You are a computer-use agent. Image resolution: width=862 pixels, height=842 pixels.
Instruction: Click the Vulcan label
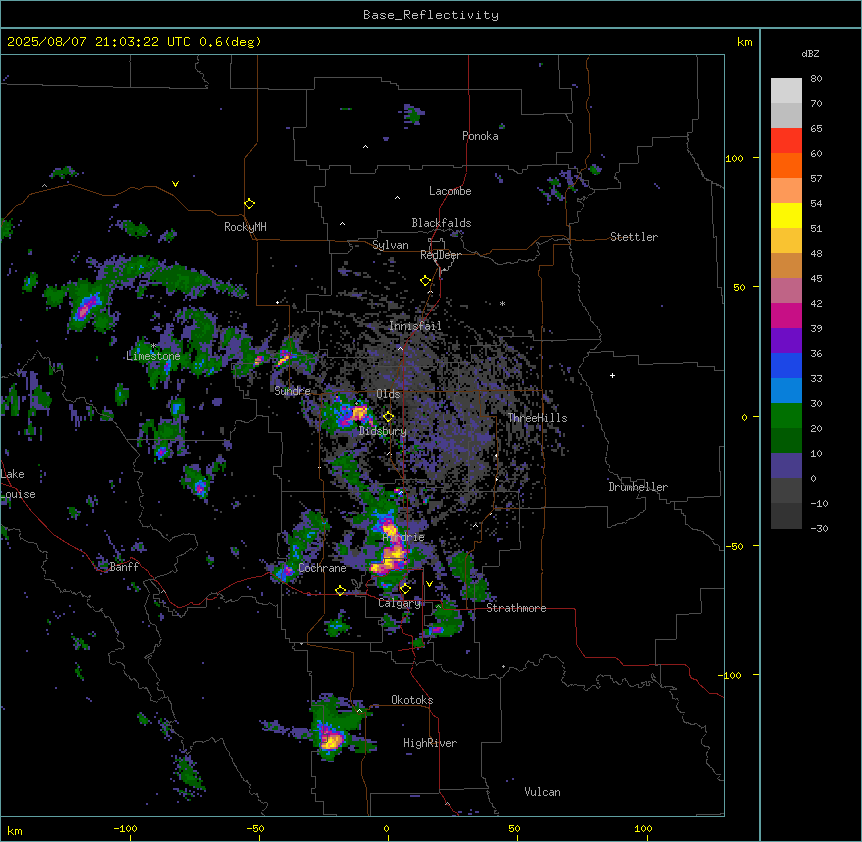542,792
